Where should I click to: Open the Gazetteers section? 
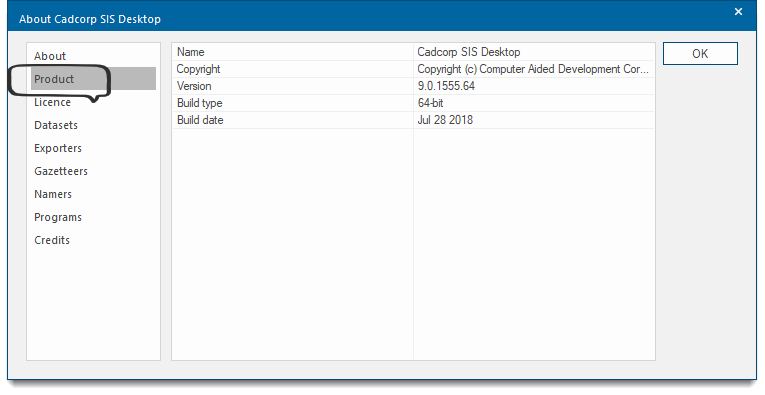click(60, 171)
